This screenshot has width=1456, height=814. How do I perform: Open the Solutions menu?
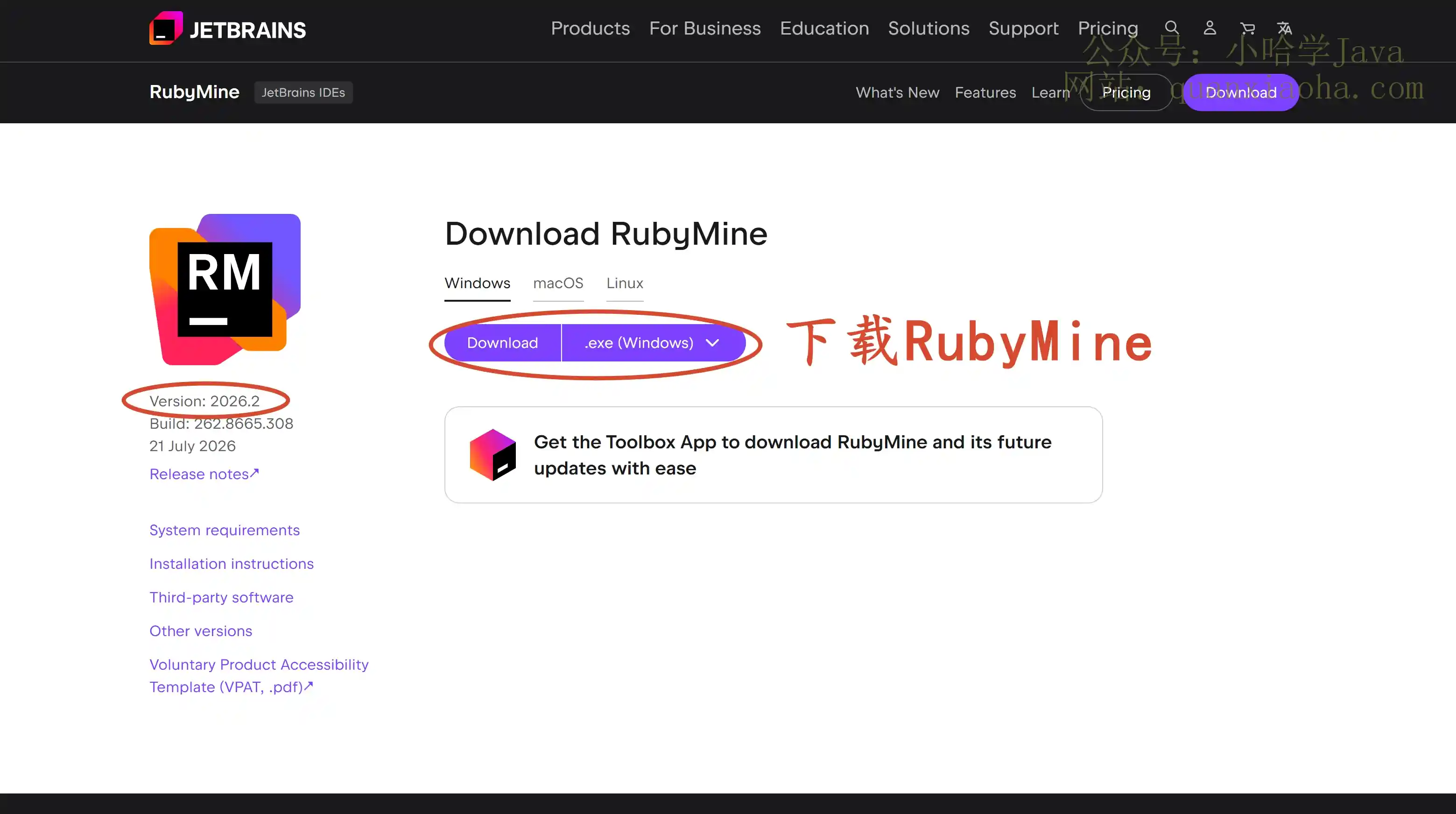coord(928,28)
